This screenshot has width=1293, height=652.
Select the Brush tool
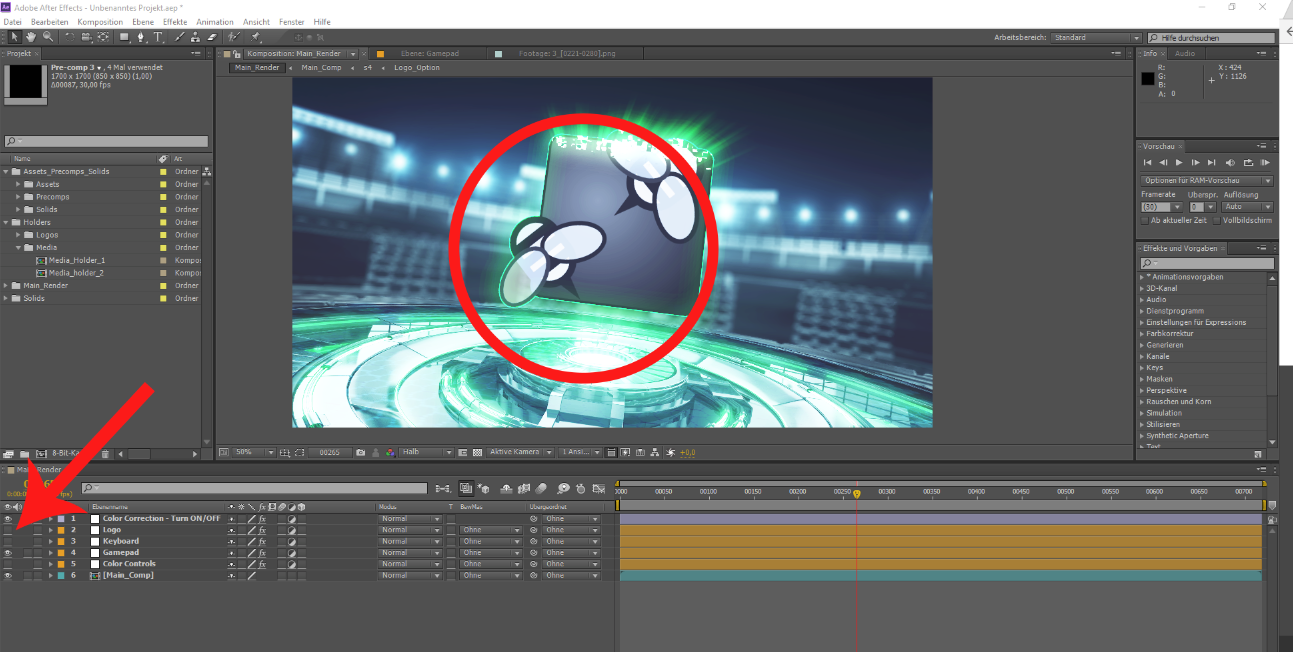180,37
